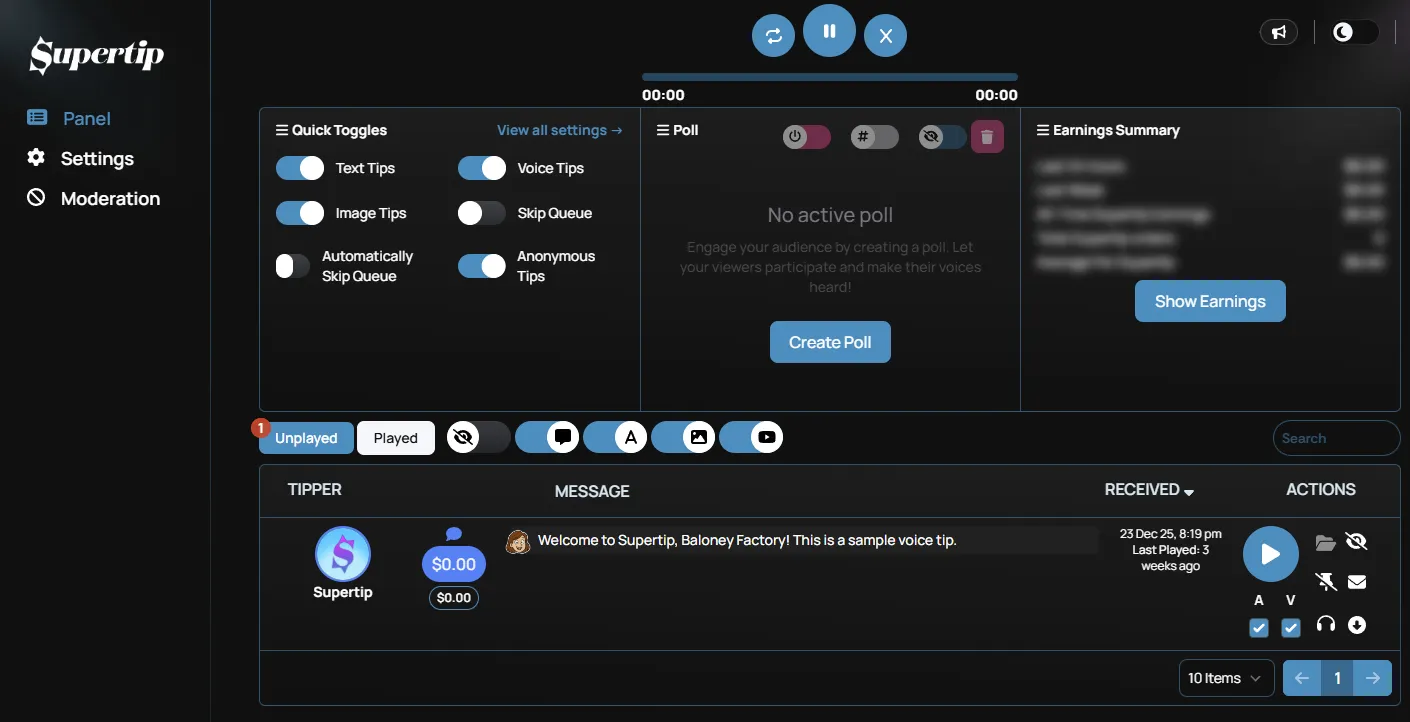Click the crossed-eye hide icon in Actions
The width and height of the screenshot is (1410, 722).
(x=1357, y=542)
